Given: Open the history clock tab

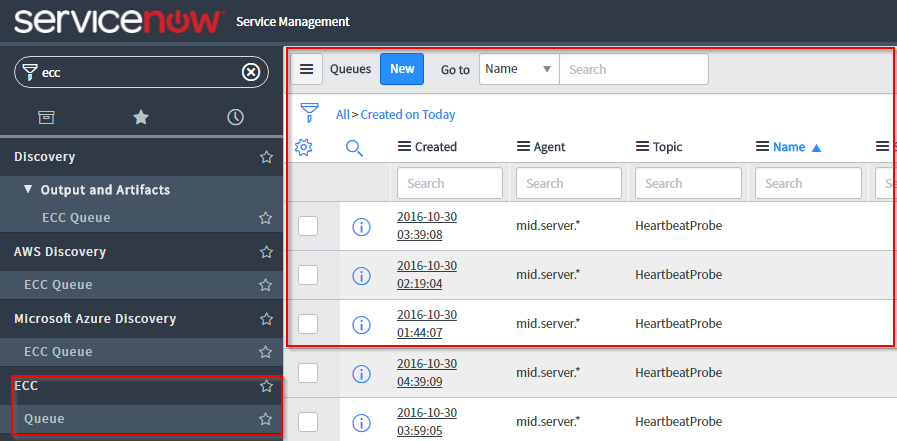Looking at the screenshot, I should point(235,118).
